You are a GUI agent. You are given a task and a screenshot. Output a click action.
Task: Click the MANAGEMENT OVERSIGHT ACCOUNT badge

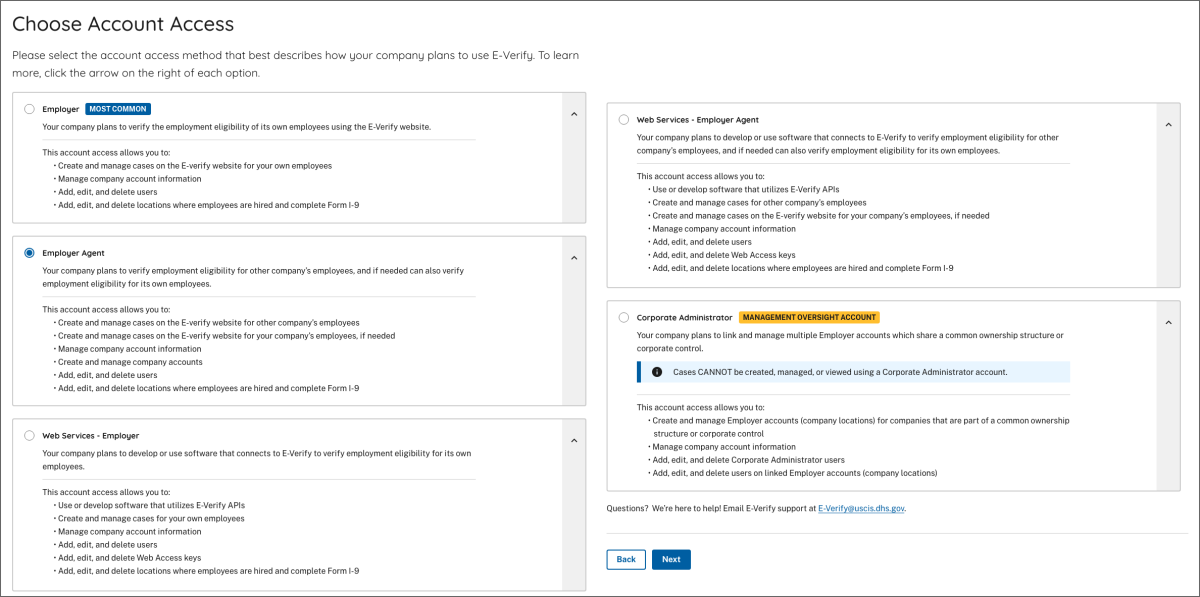(809, 317)
